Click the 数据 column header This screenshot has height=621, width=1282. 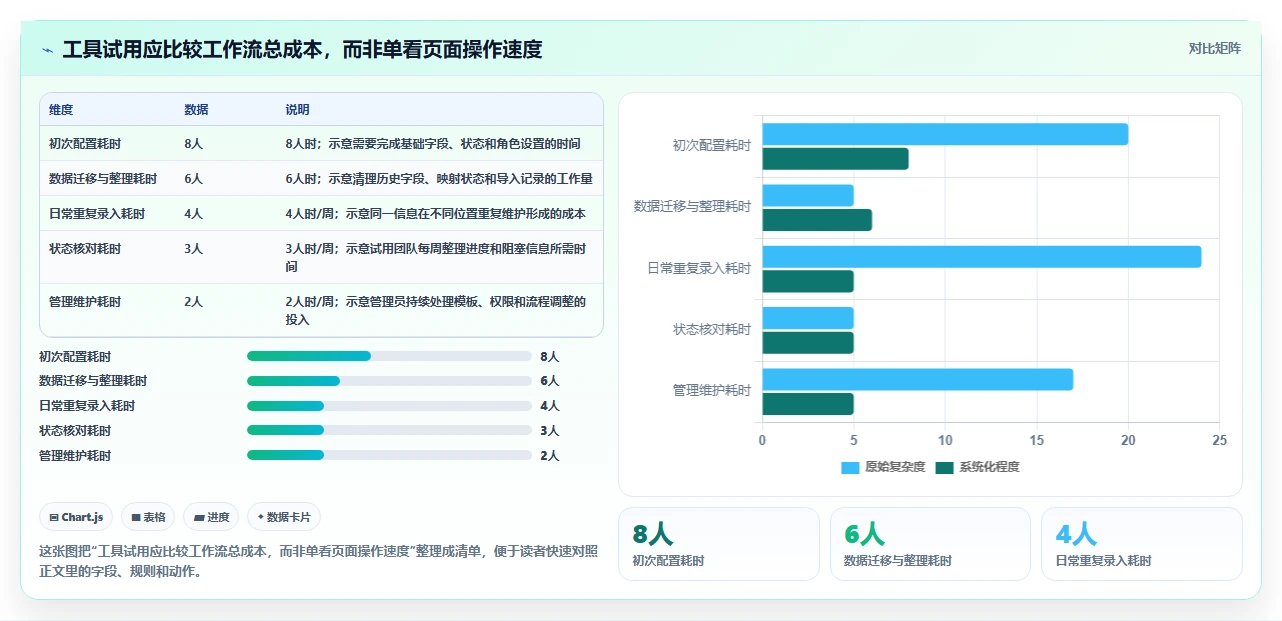pyautogui.click(x=196, y=110)
